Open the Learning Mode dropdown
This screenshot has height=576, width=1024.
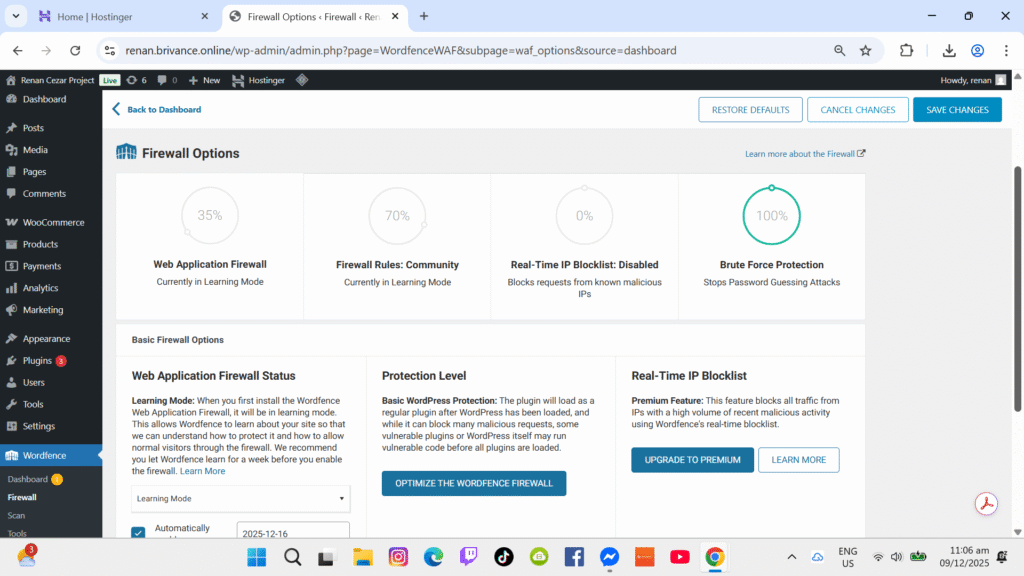pyautogui.click(x=241, y=498)
